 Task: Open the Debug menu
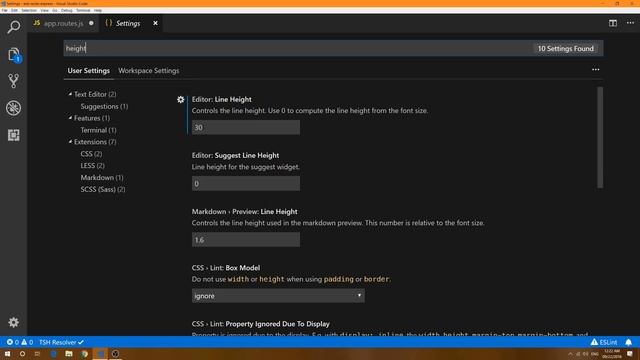(67, 10)
